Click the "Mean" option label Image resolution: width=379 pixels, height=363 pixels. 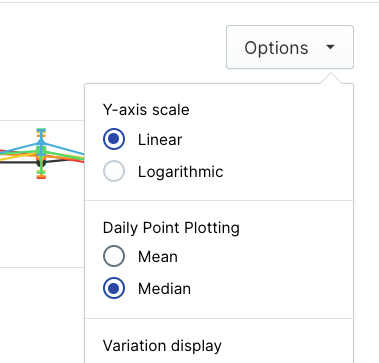[158, 257]
